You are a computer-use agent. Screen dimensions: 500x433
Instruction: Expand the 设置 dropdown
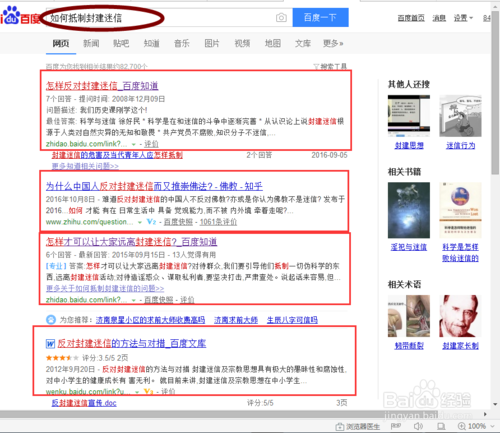pyautogui.click(x=463, y=18)
